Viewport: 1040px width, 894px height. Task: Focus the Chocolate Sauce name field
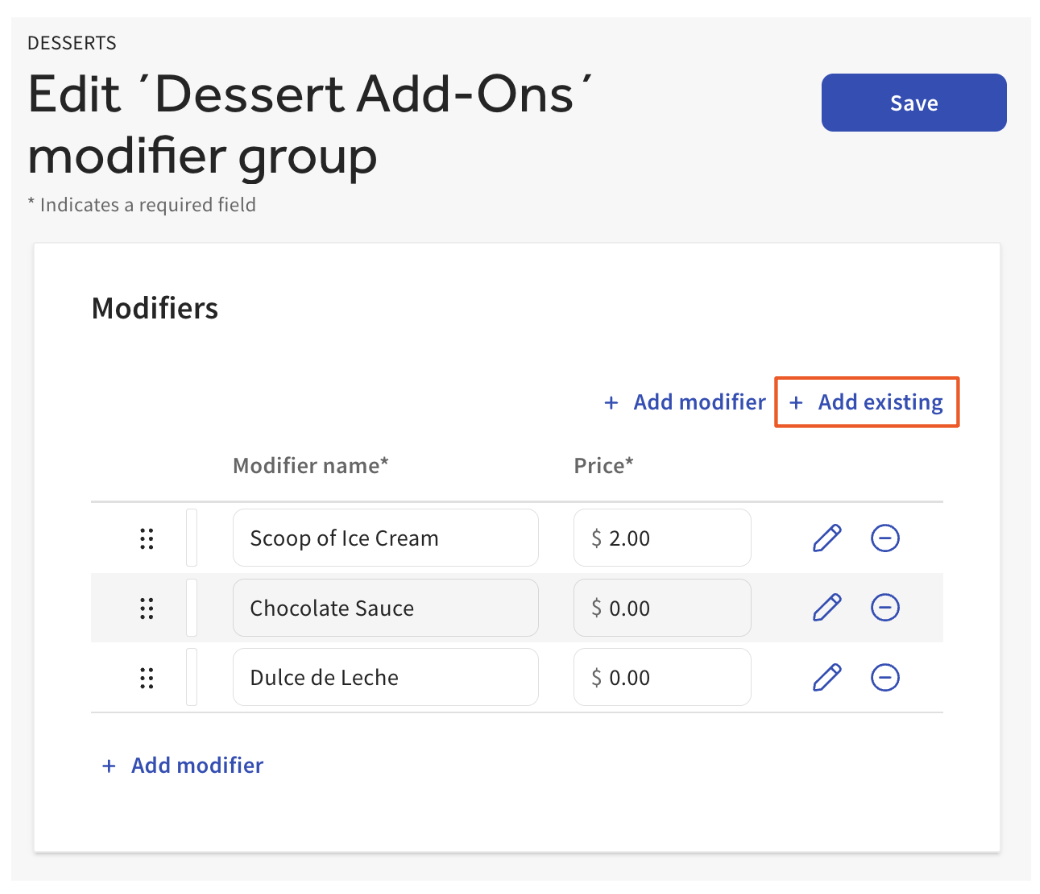click(x=385, y=608)
